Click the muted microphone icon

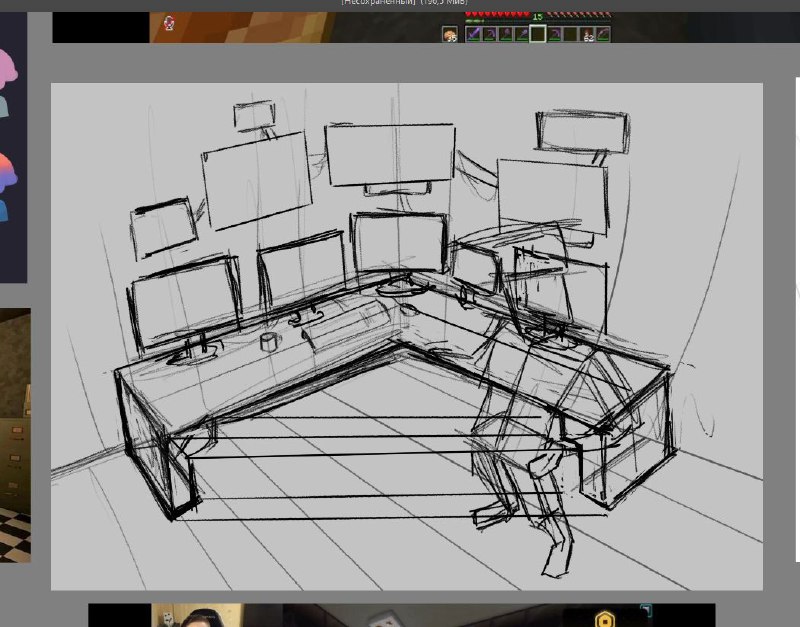(x=169, y=23)
